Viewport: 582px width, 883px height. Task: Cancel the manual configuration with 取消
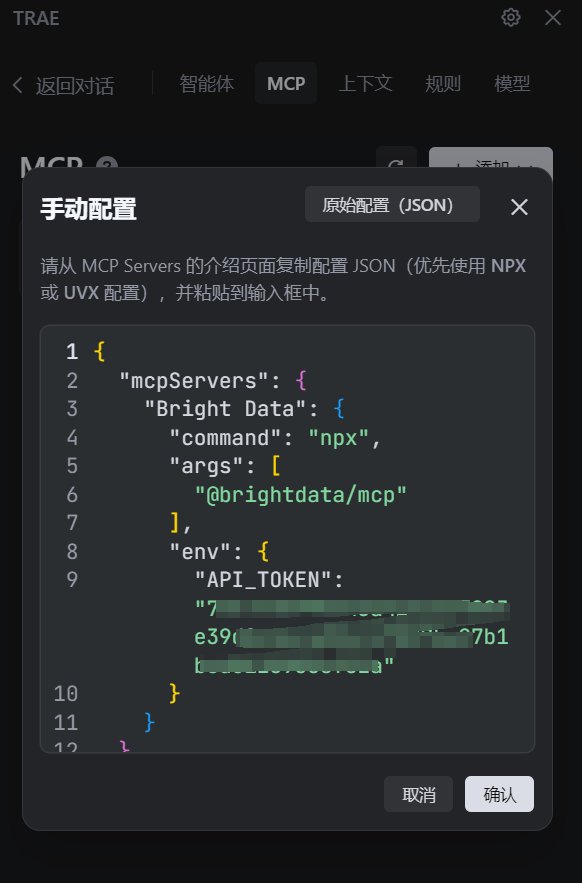coord(419,794)
